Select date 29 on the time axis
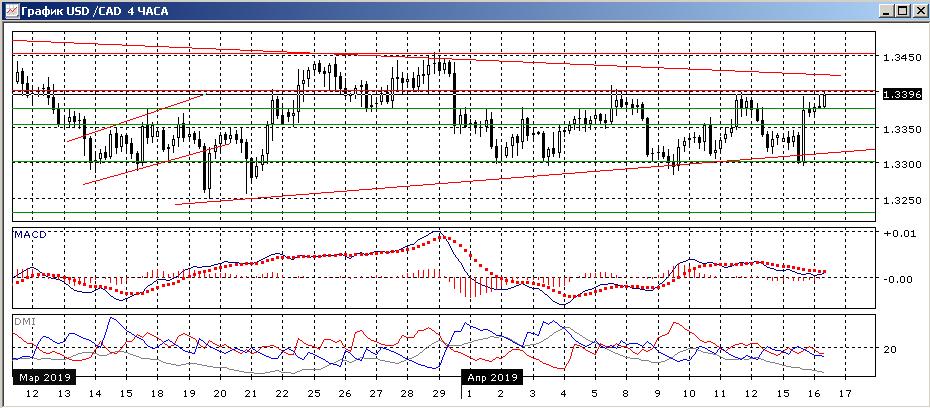Screen dimensions: 930x408 tap(436, 395)
